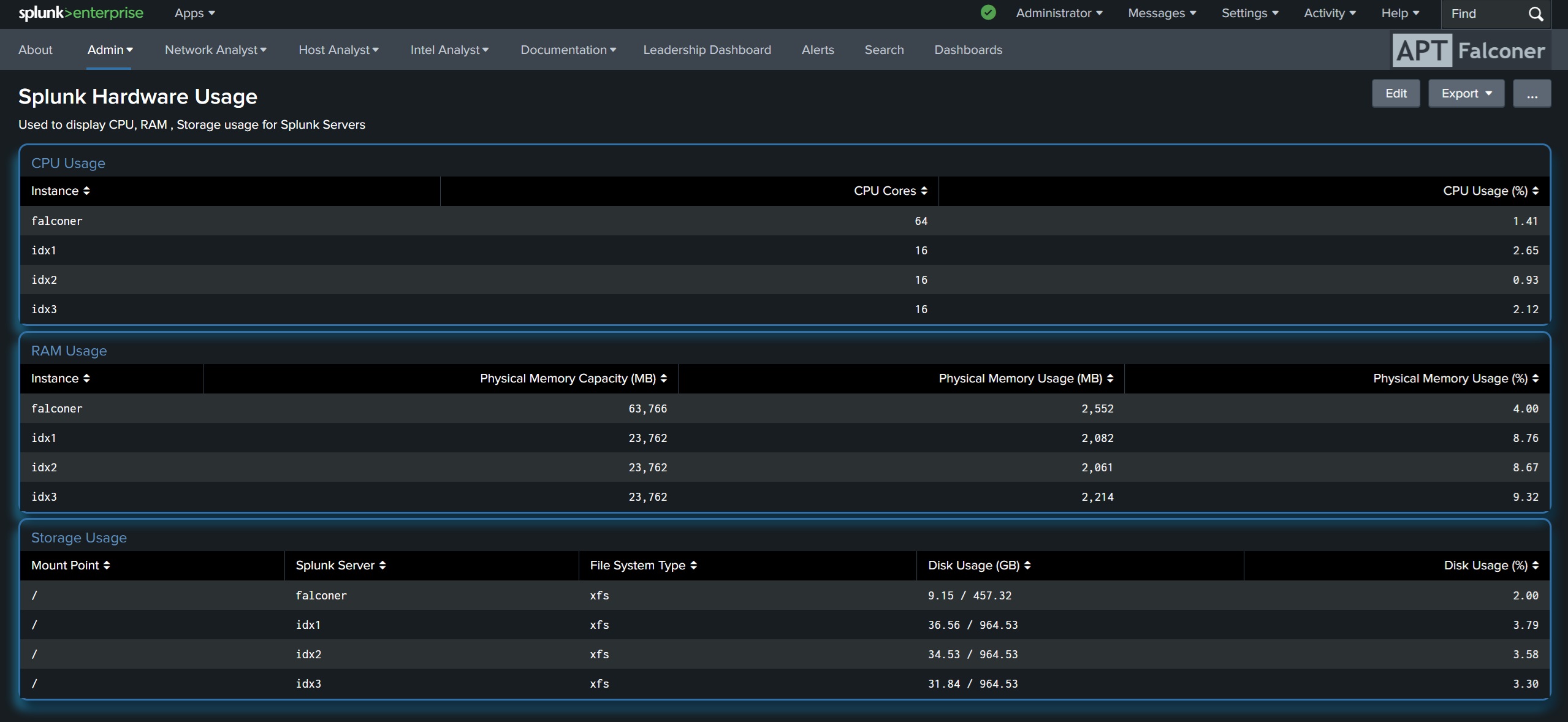Open the Administrator user menu
The height and width of the screenshot is (722, 1568).
click(1059, 13)
